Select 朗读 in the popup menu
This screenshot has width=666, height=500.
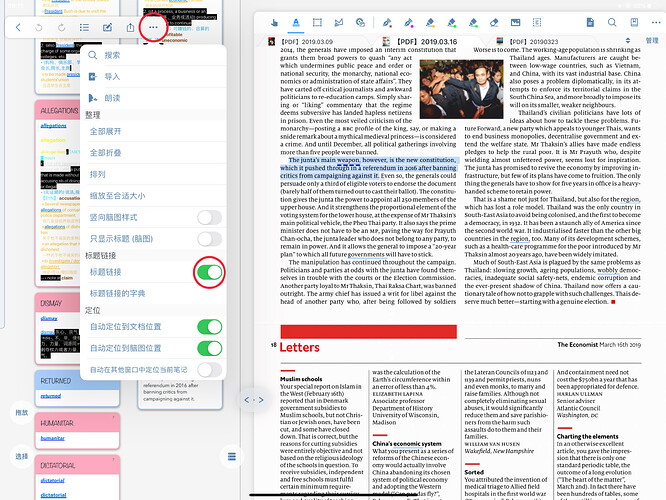(153, 98)
